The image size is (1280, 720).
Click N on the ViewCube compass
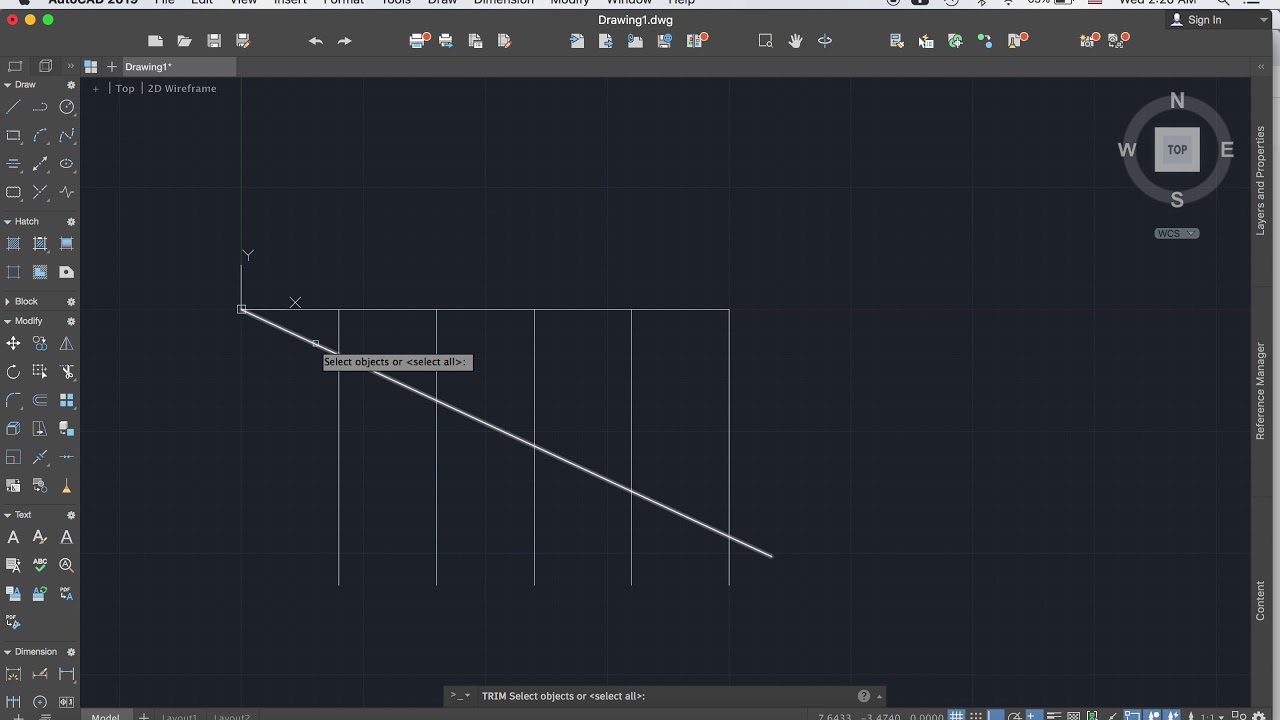(1177, 101)
